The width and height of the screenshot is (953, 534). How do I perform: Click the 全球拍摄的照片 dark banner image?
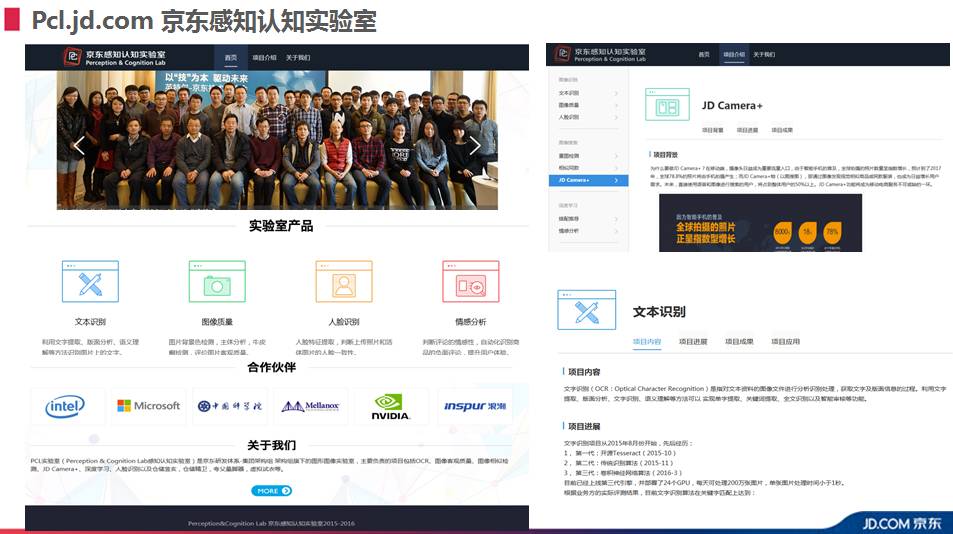[x=760, y=222]
